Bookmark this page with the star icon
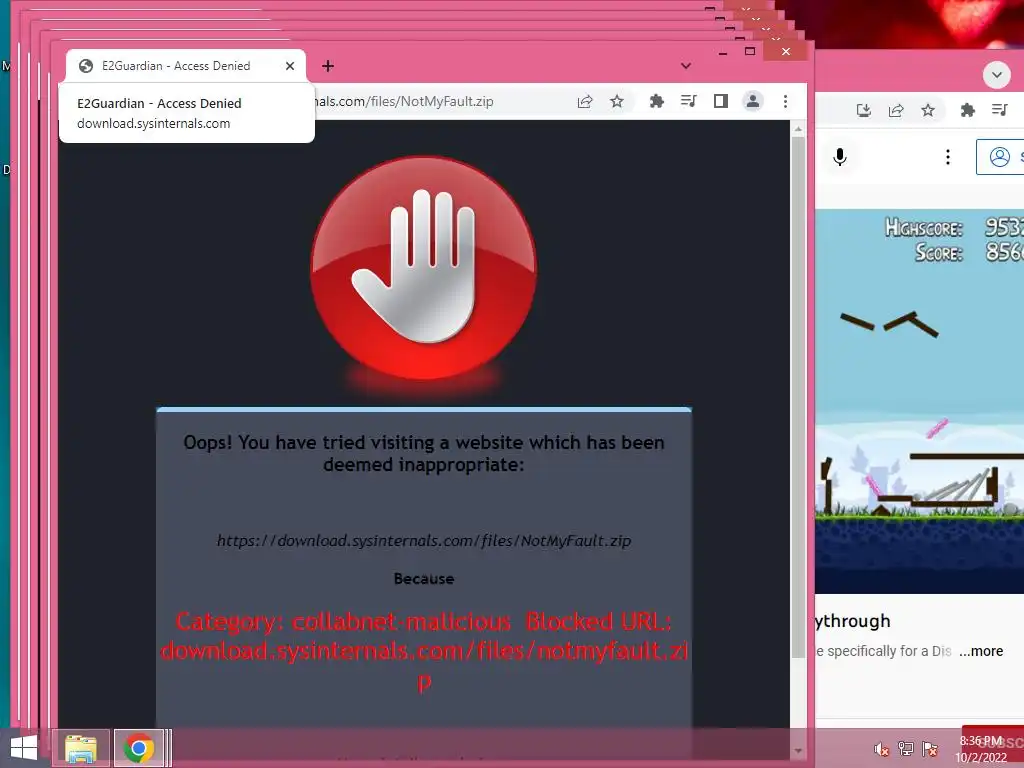 point(616,101)
